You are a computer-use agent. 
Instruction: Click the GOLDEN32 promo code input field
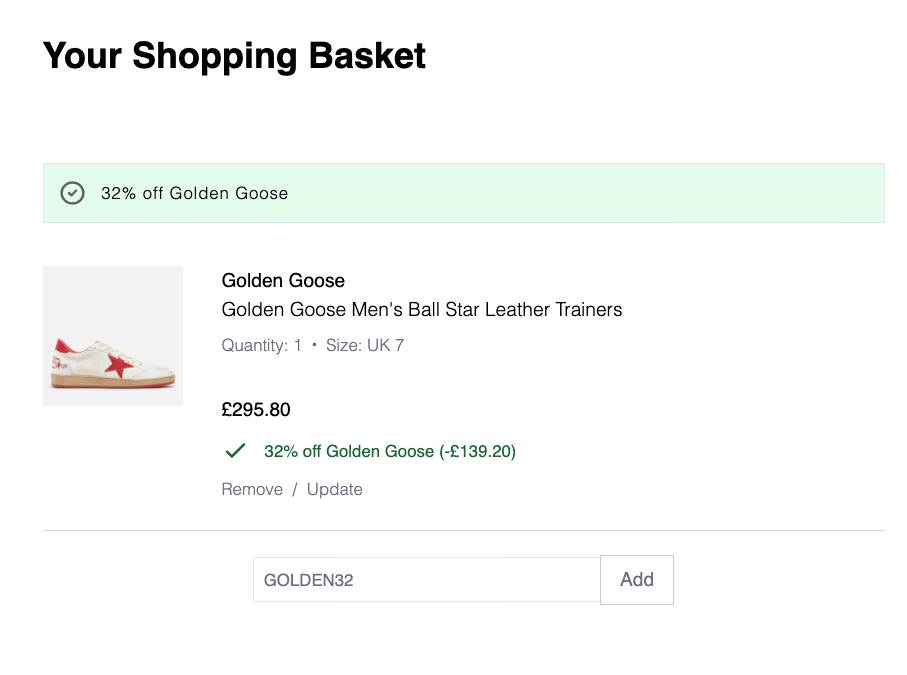426,580
